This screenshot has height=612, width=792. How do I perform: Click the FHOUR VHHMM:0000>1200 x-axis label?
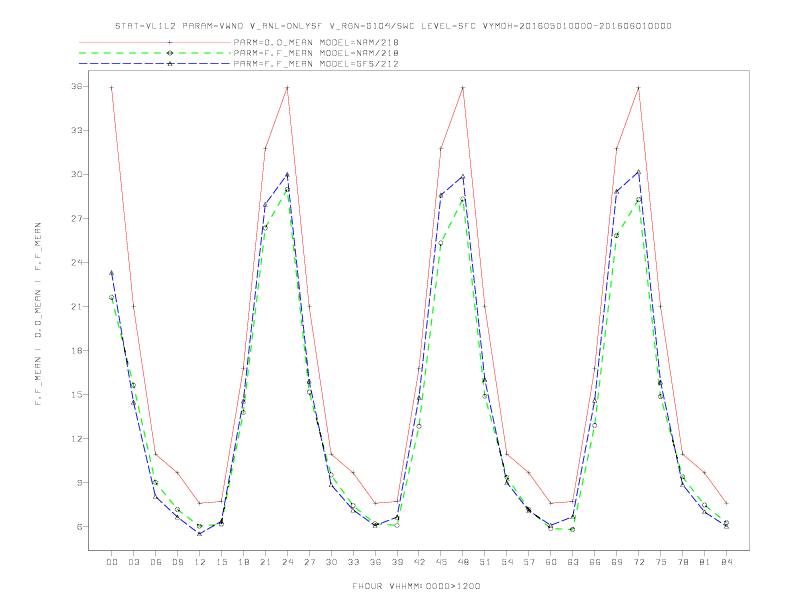416,586
